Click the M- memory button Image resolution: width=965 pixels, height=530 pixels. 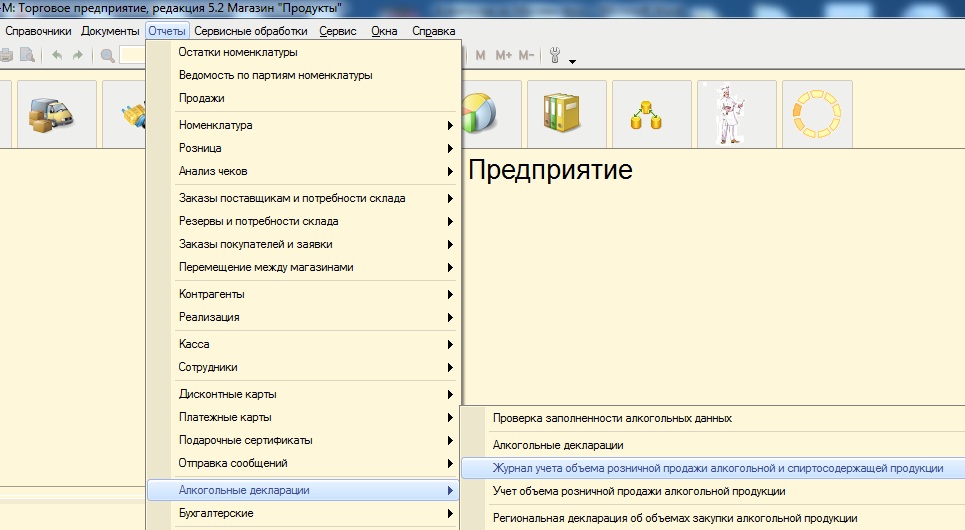[526, 55]
